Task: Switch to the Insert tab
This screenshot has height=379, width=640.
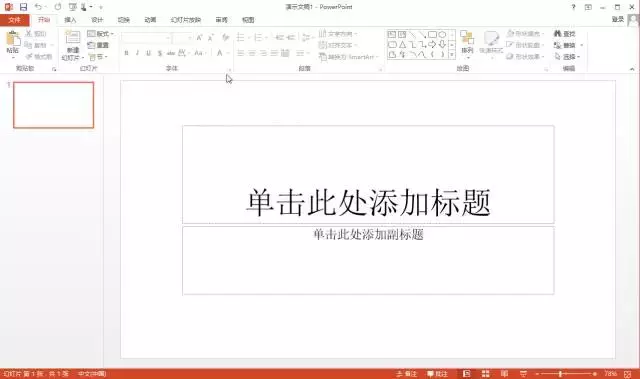Action: click(70, 20)
